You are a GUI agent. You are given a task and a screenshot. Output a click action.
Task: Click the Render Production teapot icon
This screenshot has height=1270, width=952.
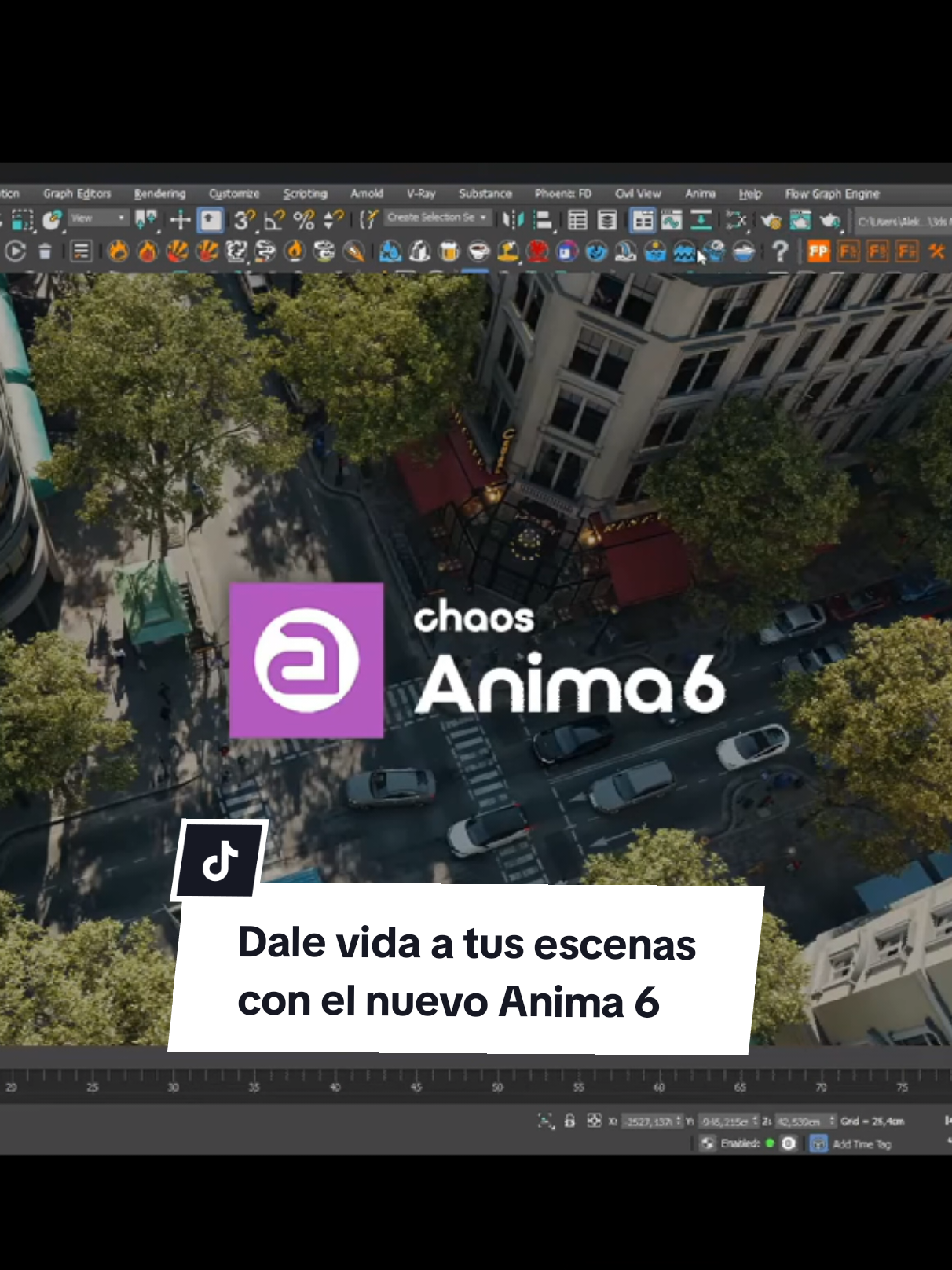click(x=830, y=221)
